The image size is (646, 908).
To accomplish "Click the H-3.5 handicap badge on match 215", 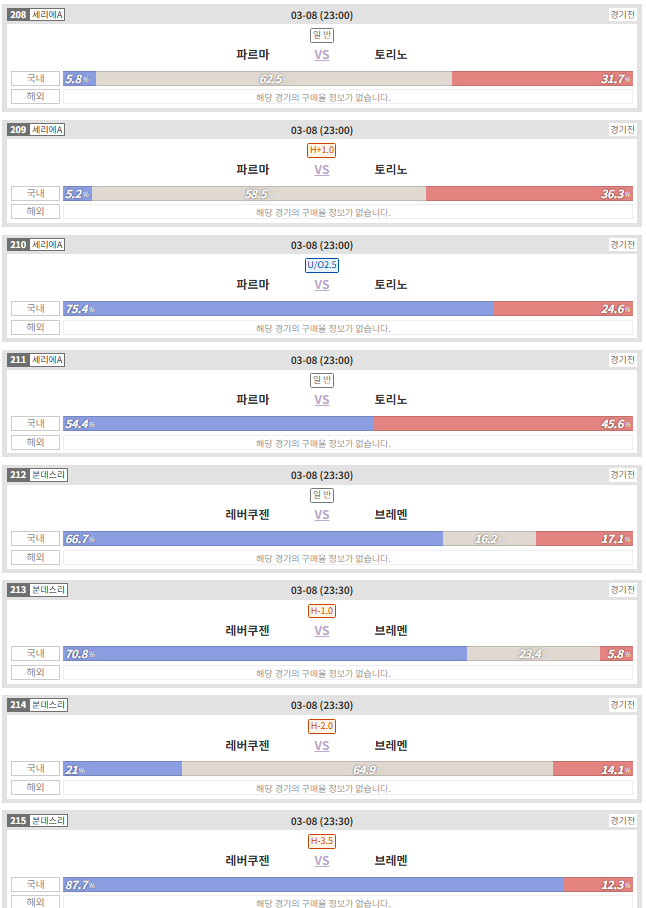I will click(x=322, y=841).
